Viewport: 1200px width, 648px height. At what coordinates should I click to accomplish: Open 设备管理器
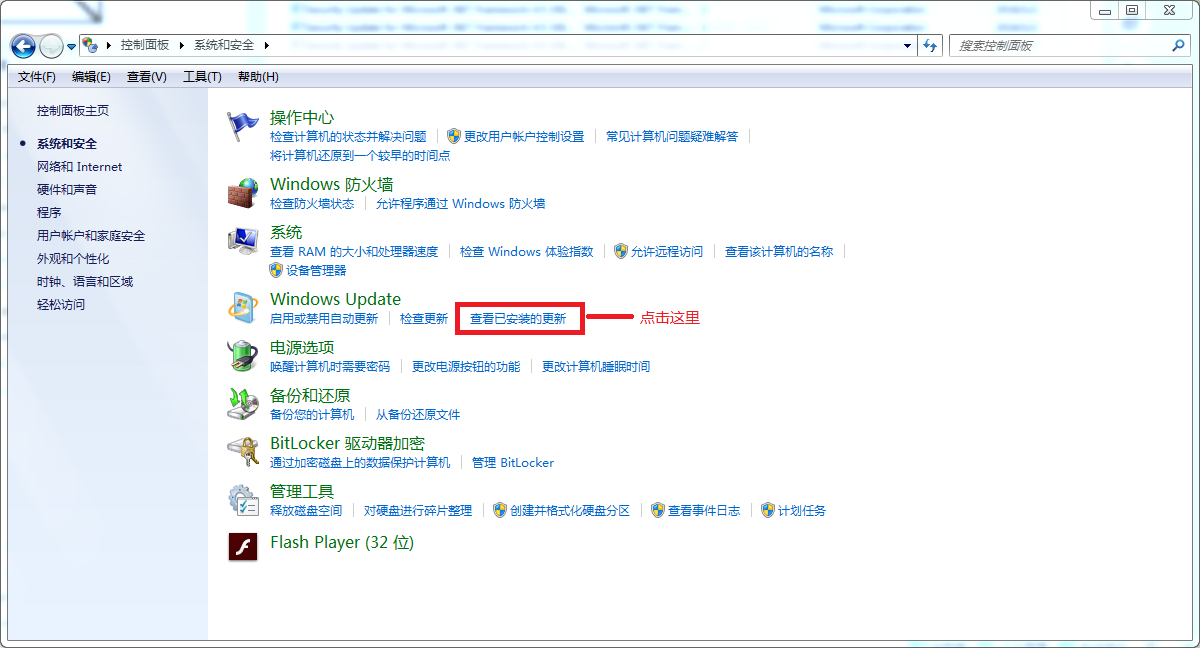pyautogui.click(x=316, y=271)
